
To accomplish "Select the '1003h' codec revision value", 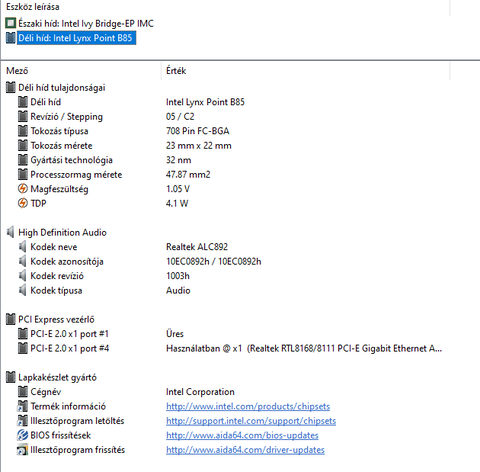I will [178, 276].
